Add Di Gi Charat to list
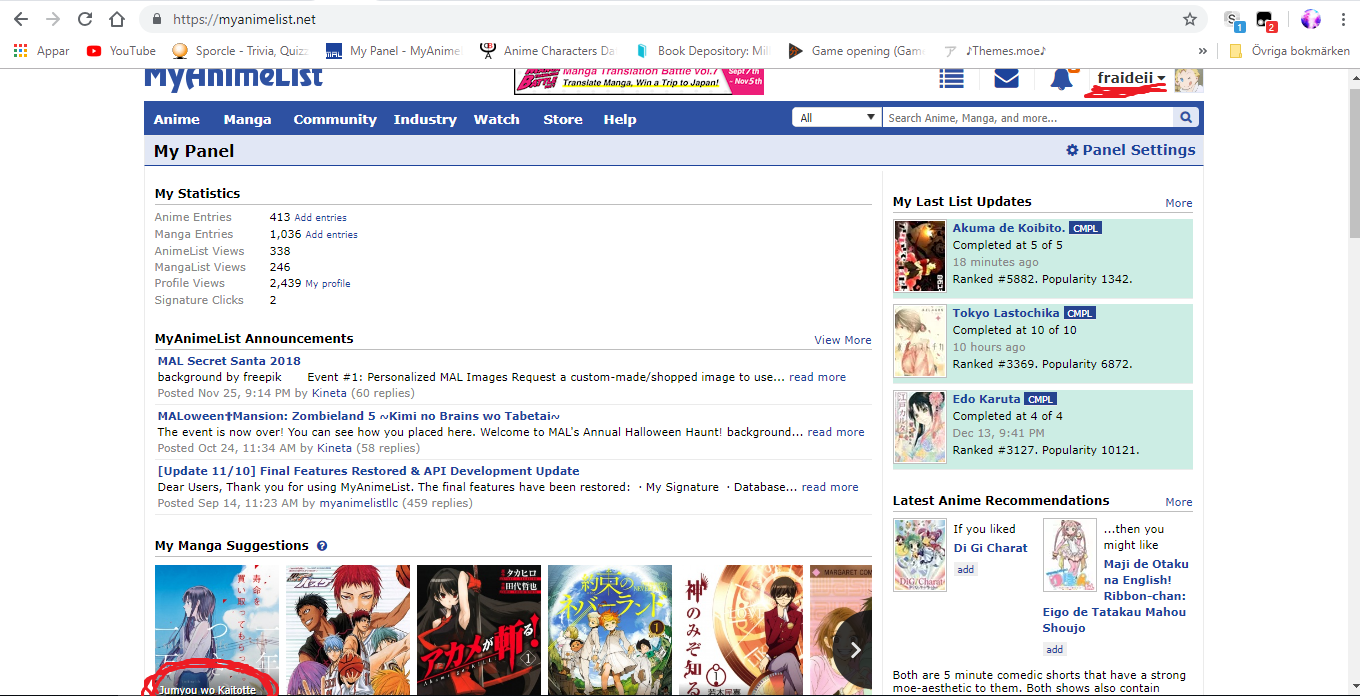 (x=965, y=570)
